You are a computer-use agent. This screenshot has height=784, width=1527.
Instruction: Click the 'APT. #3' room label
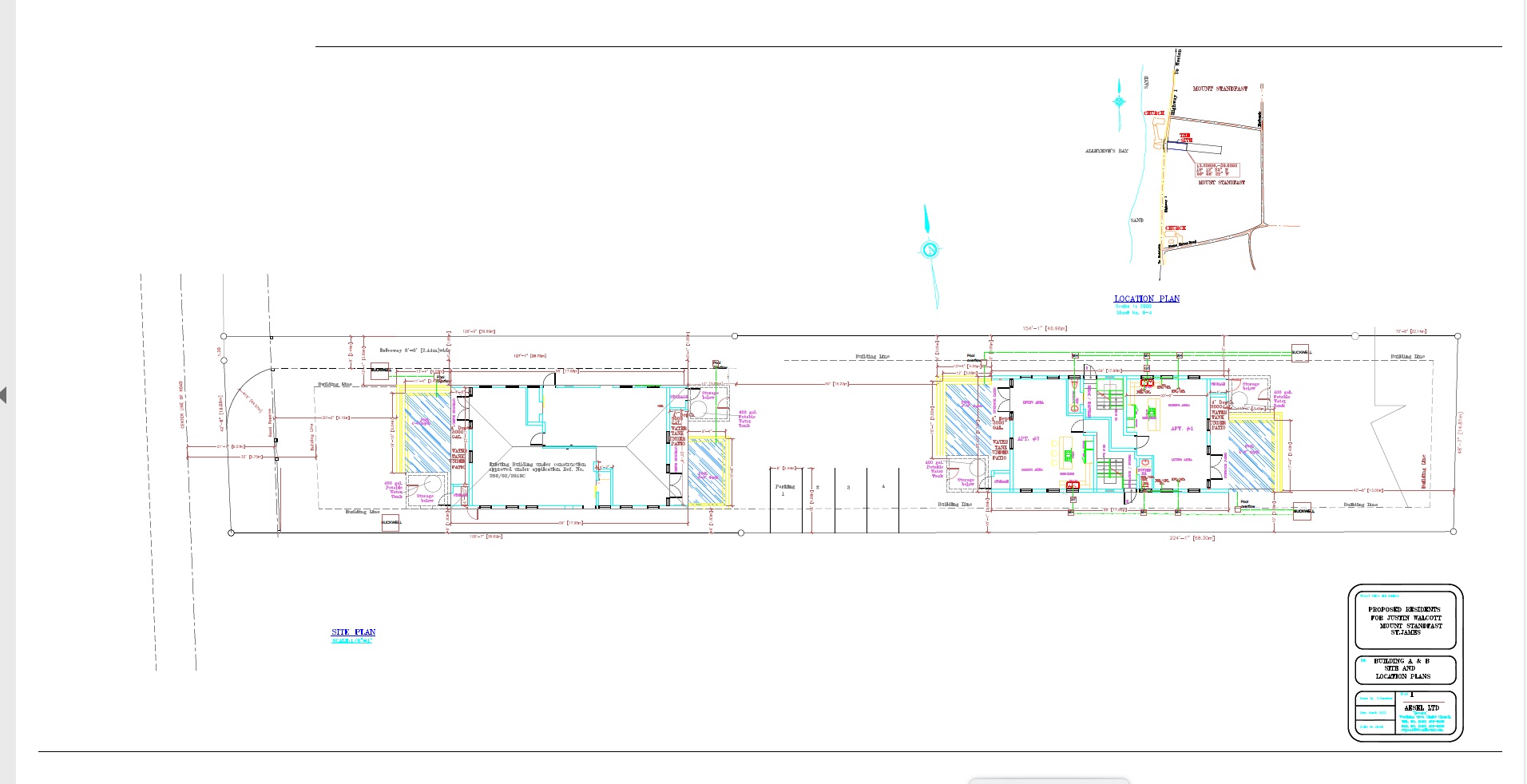point(1028,439)
